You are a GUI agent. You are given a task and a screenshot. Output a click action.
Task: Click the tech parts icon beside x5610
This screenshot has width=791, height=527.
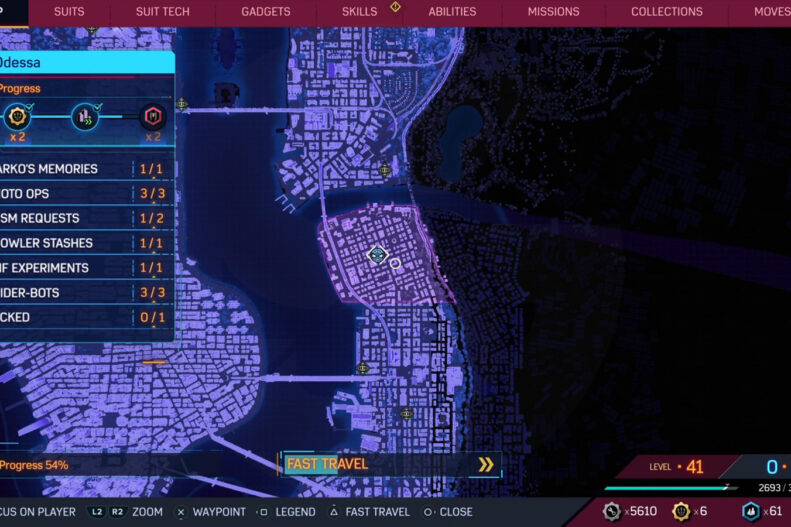point(611,511)
